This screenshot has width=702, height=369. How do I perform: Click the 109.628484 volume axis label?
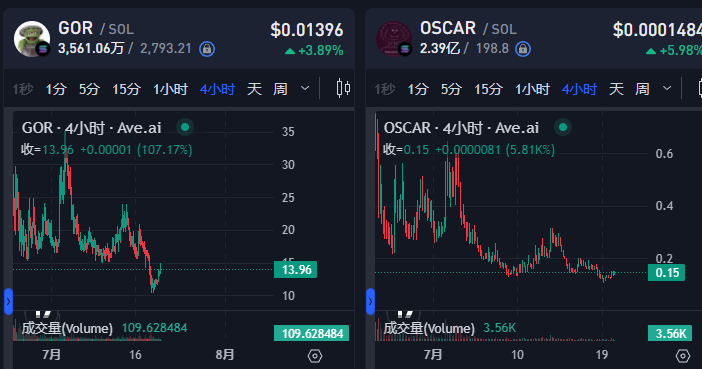point(312,334)
